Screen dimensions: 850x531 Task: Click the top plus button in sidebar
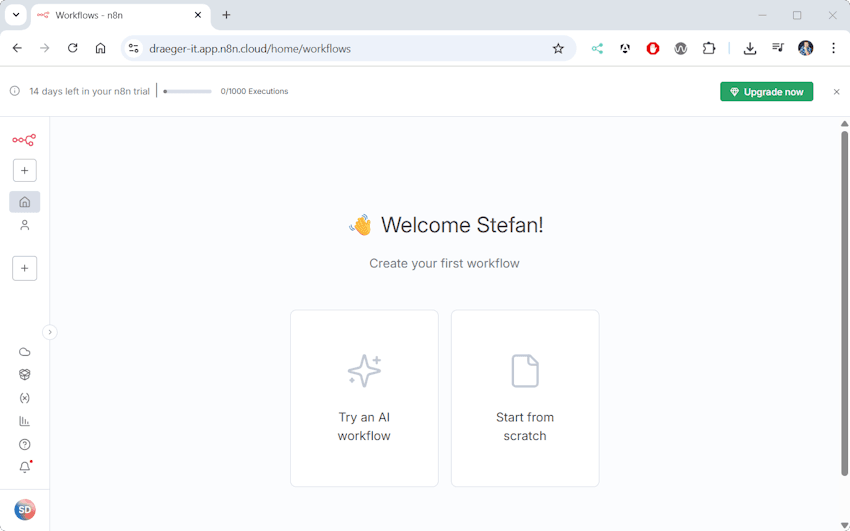coord(24,171)
